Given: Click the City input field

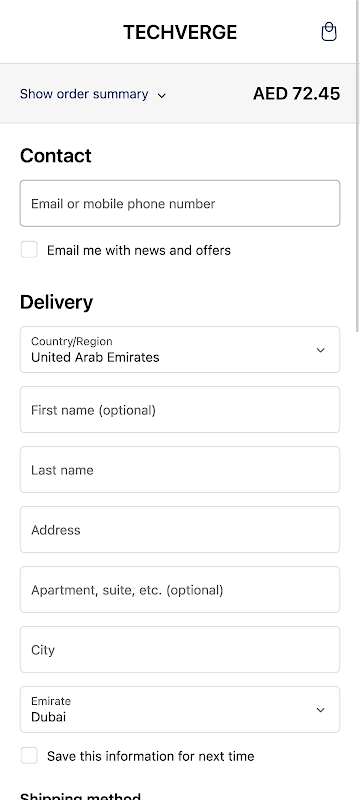Looking at the screenshot, I should point(180,649).
